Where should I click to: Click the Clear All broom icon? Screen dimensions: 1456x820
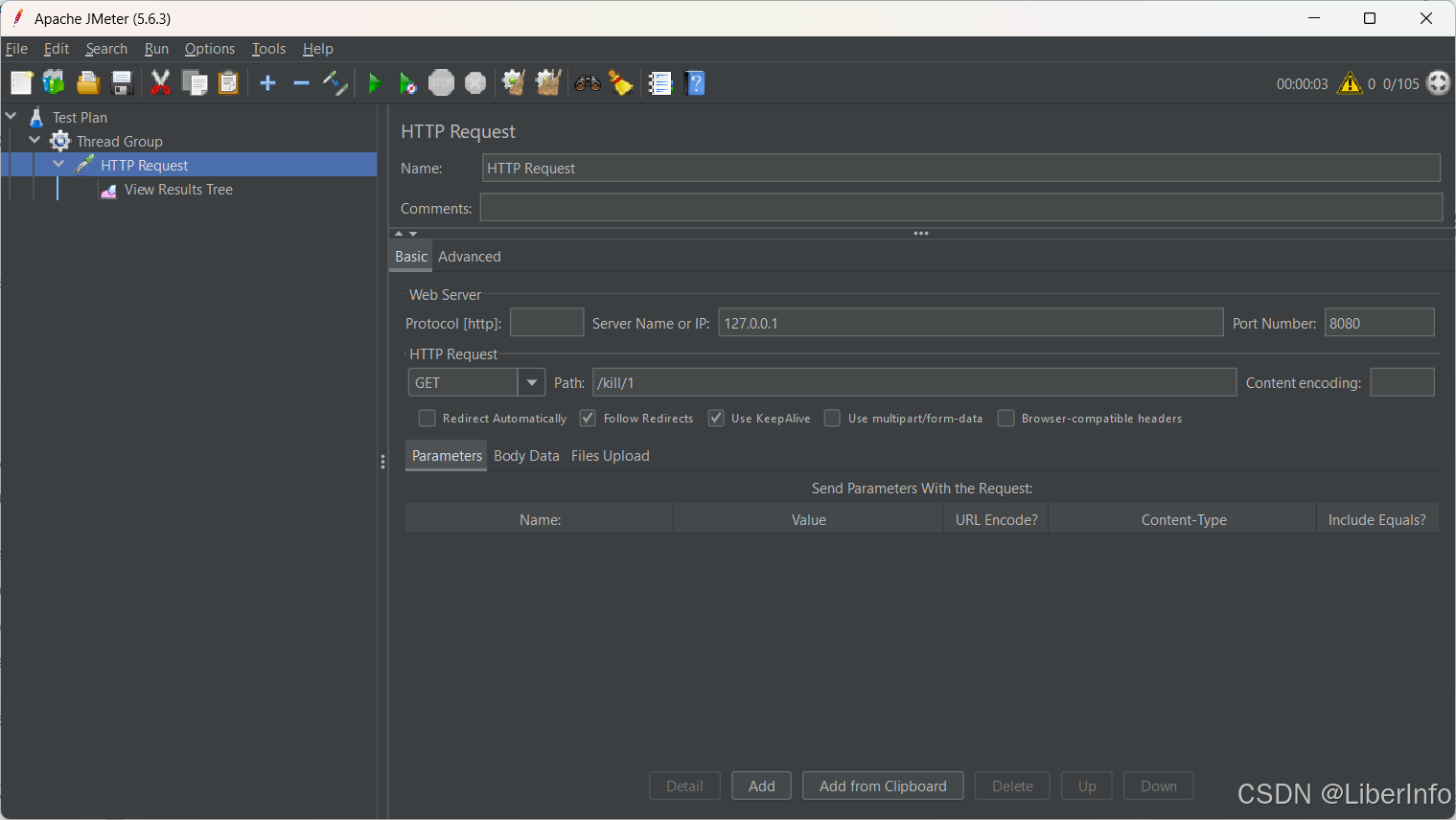[x=548, y=84]
